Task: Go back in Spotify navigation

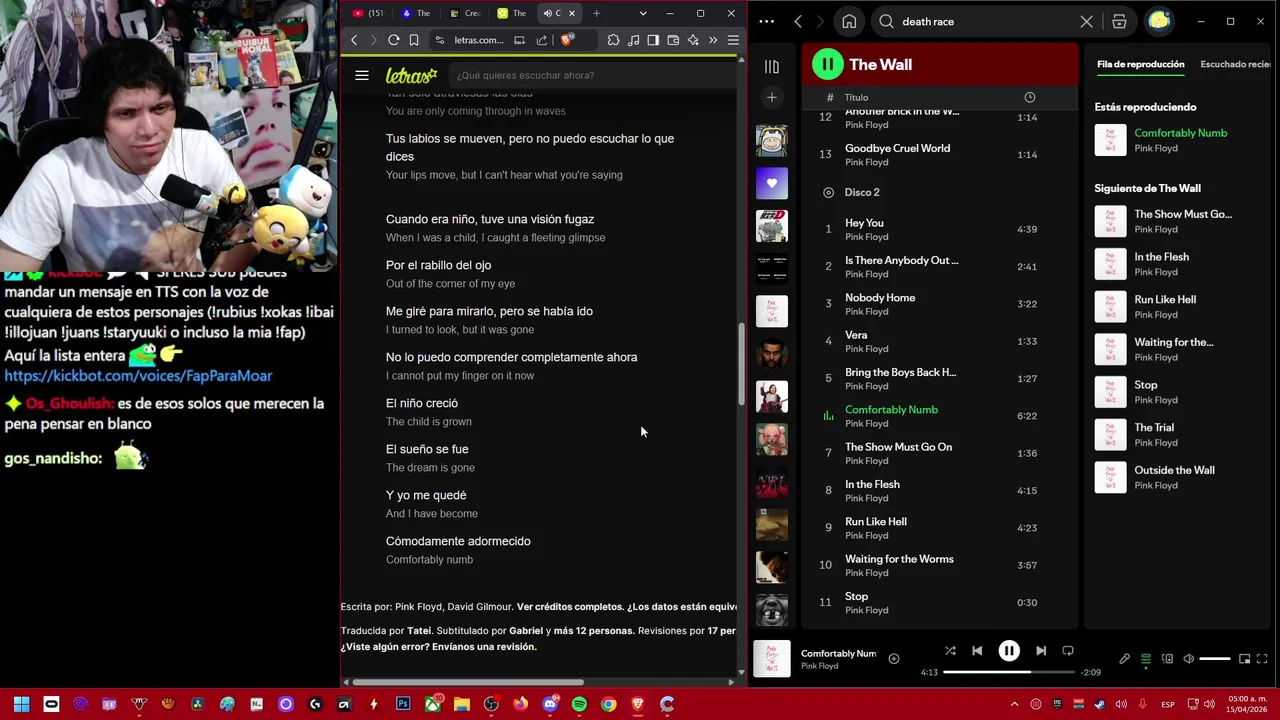Action: [x=798, y=21]
